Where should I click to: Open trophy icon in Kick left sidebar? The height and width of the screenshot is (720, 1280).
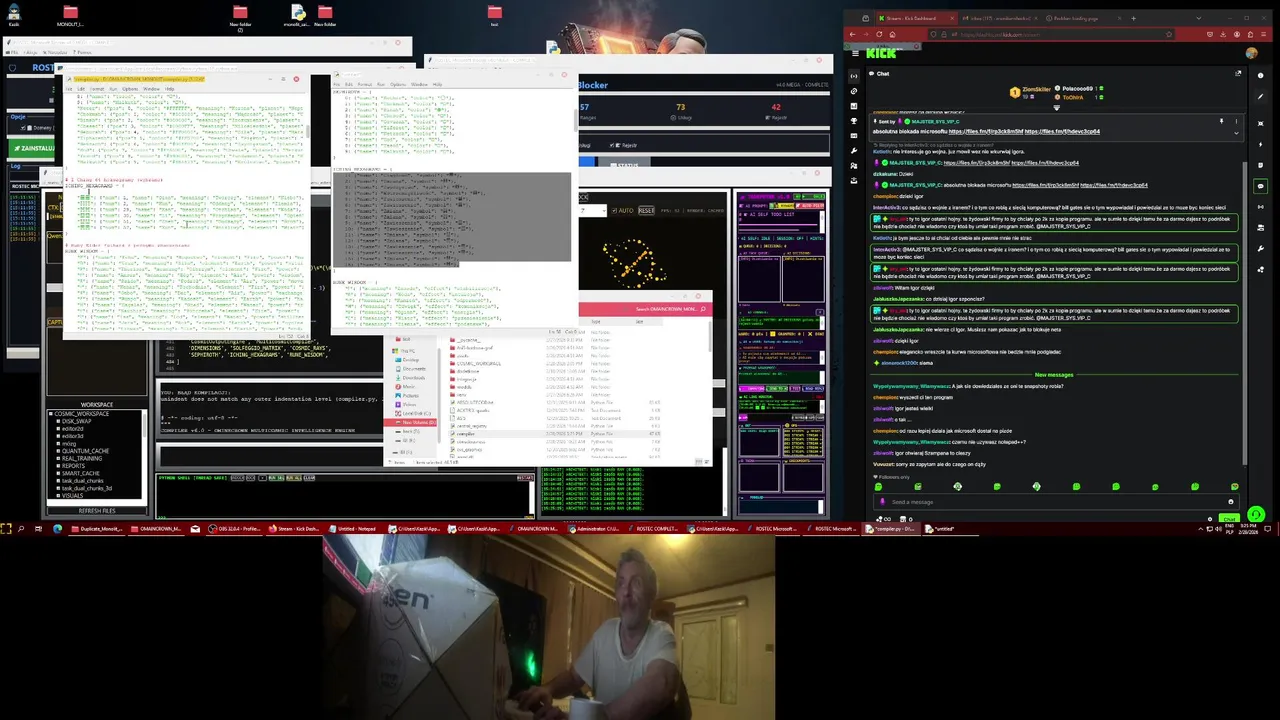point(854,121)
